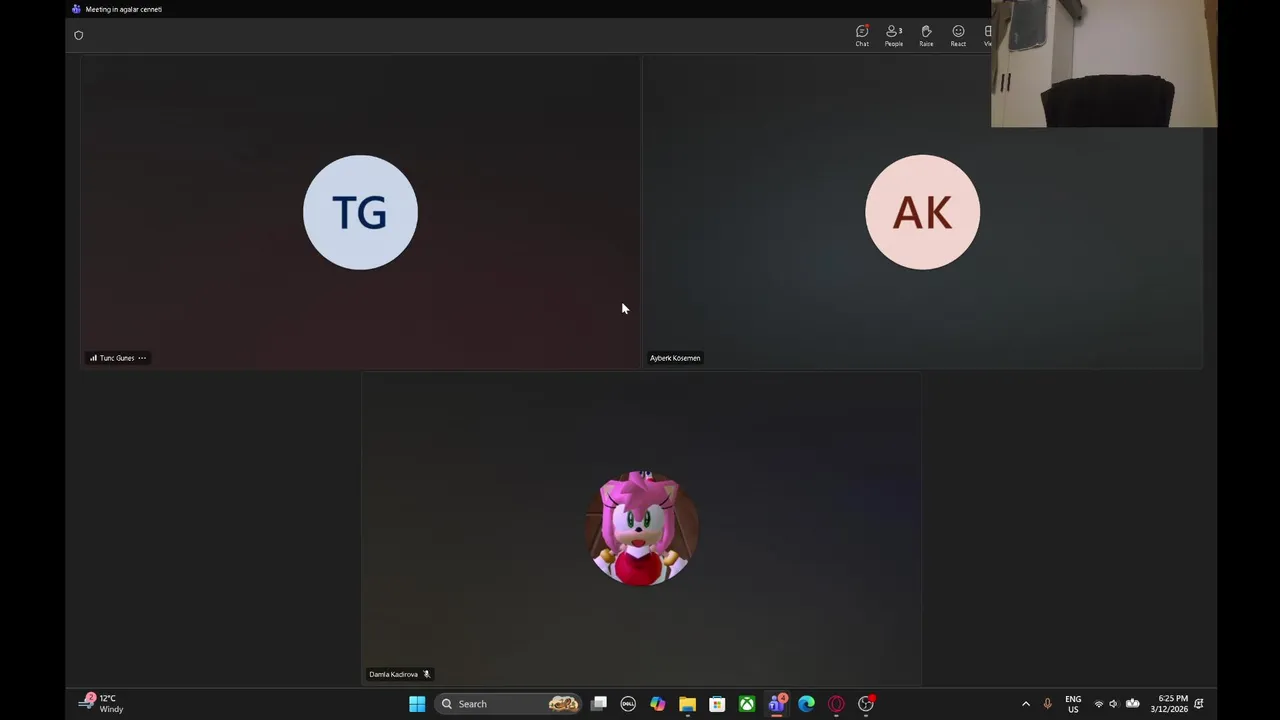Raise your hand in the meeting
Image resolution: width=1280 pixels, height=720 pixels.
click(926, 35)
